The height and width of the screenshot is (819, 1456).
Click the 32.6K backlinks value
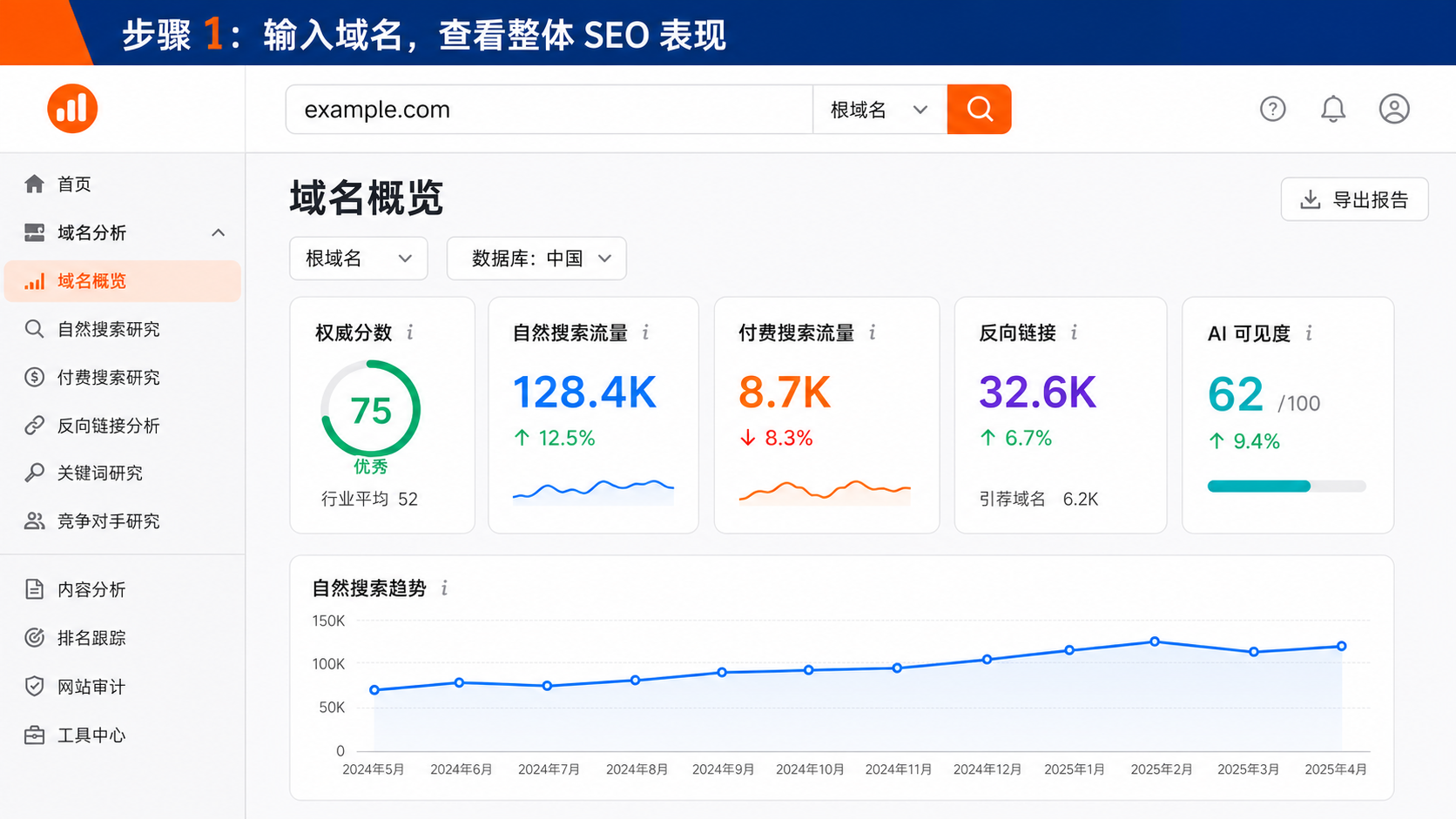(x=1037, y=393)
